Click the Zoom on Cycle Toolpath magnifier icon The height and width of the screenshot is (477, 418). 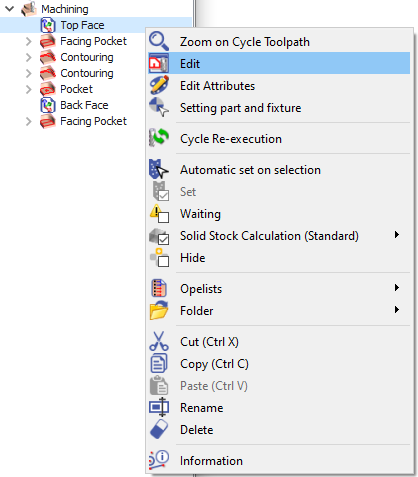(x=159, y=41)
